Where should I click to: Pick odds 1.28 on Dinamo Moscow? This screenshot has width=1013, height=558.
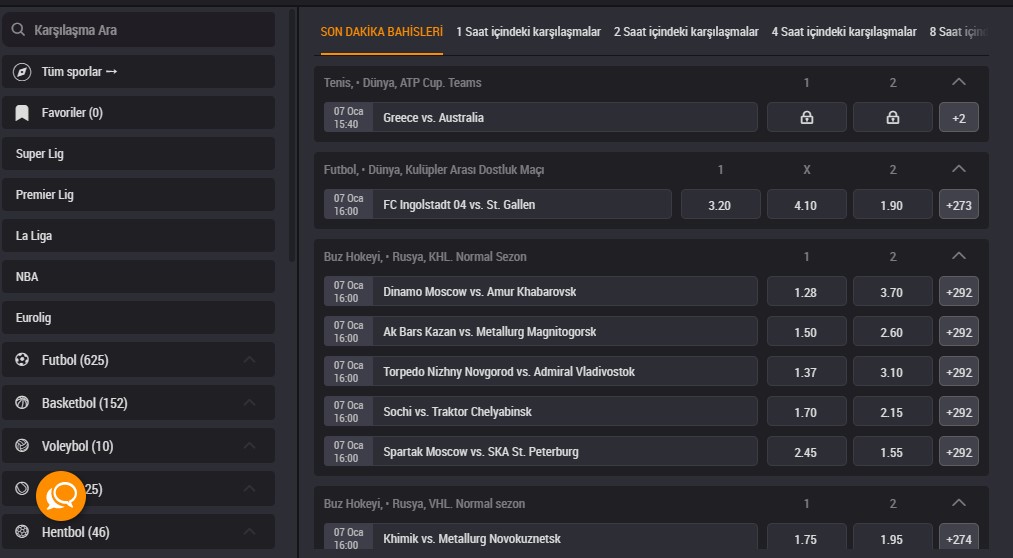[806, 291]
